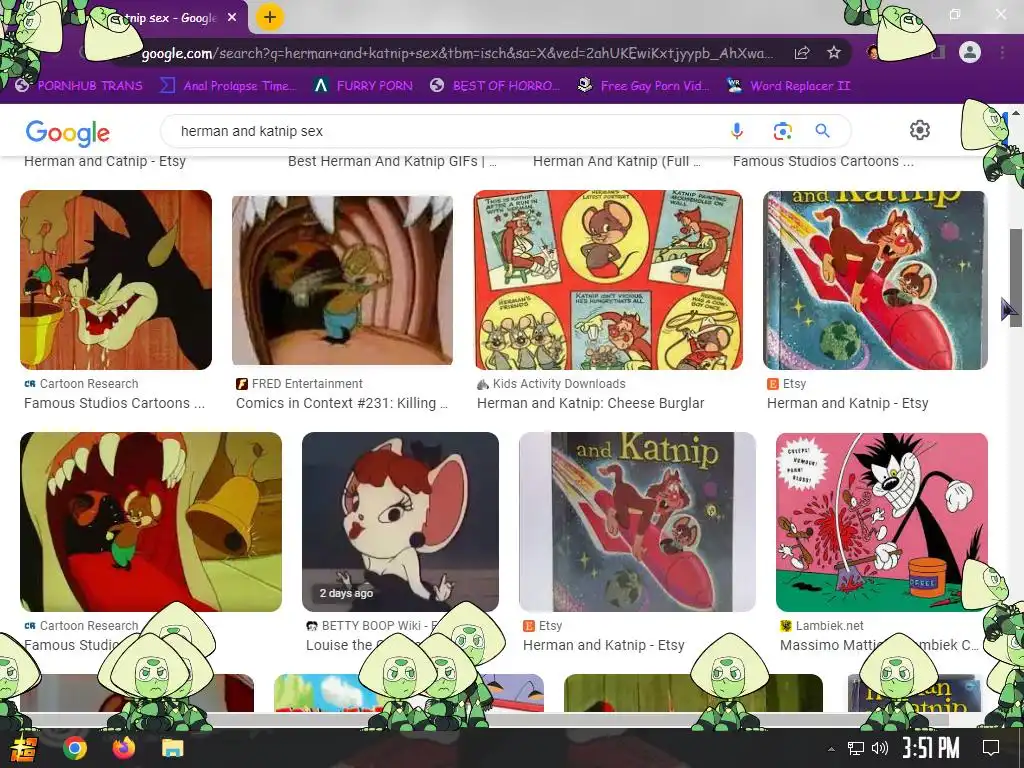Image resolution: width=1024 pixels, height=768 pixels.
Task: Launch Chrome from the taskbar
Action: click(74, 748)
